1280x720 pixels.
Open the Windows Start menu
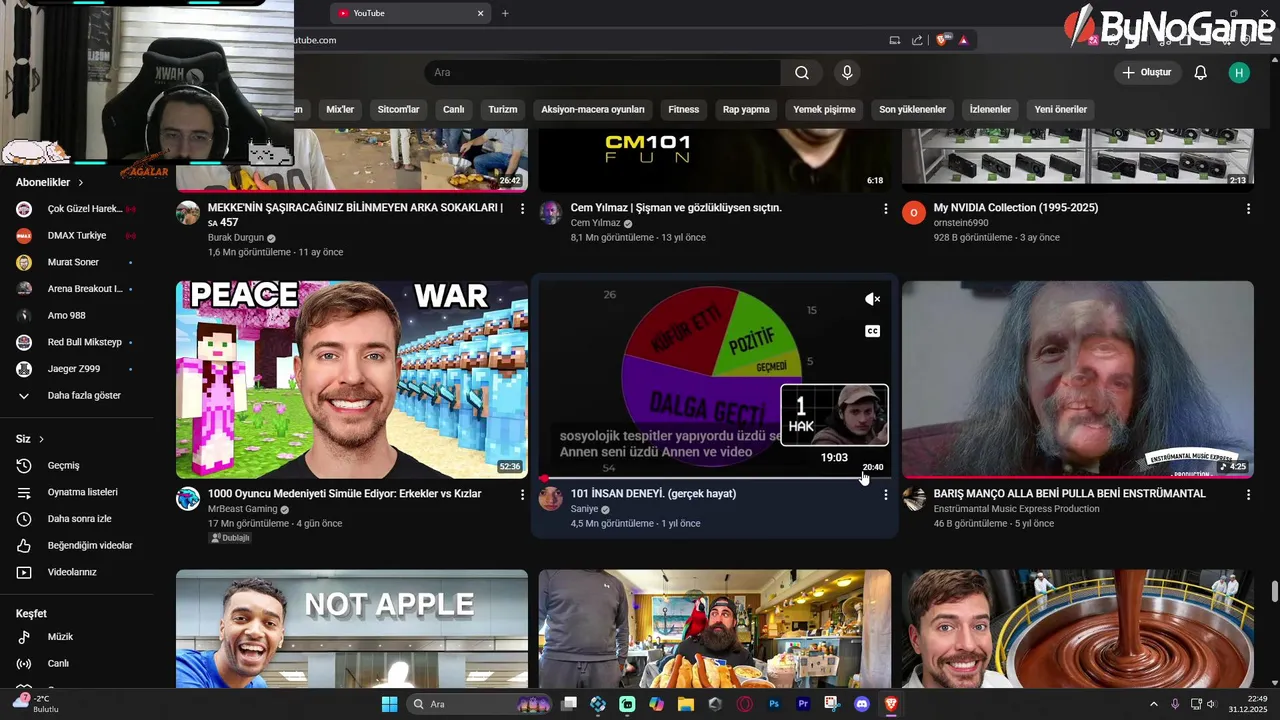click(x=389, y=704)
